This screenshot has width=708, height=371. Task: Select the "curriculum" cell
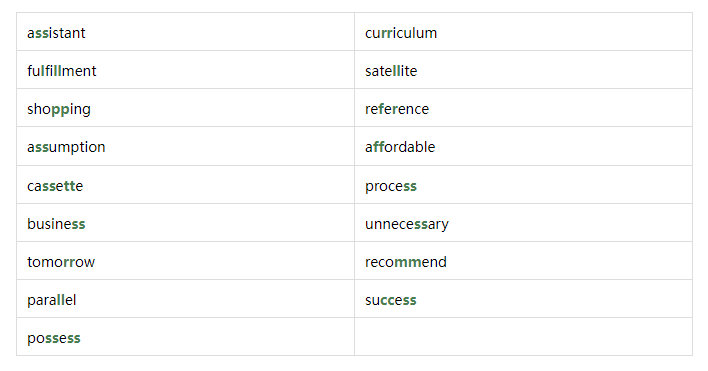pyautogui.click(x=523, y=32)
